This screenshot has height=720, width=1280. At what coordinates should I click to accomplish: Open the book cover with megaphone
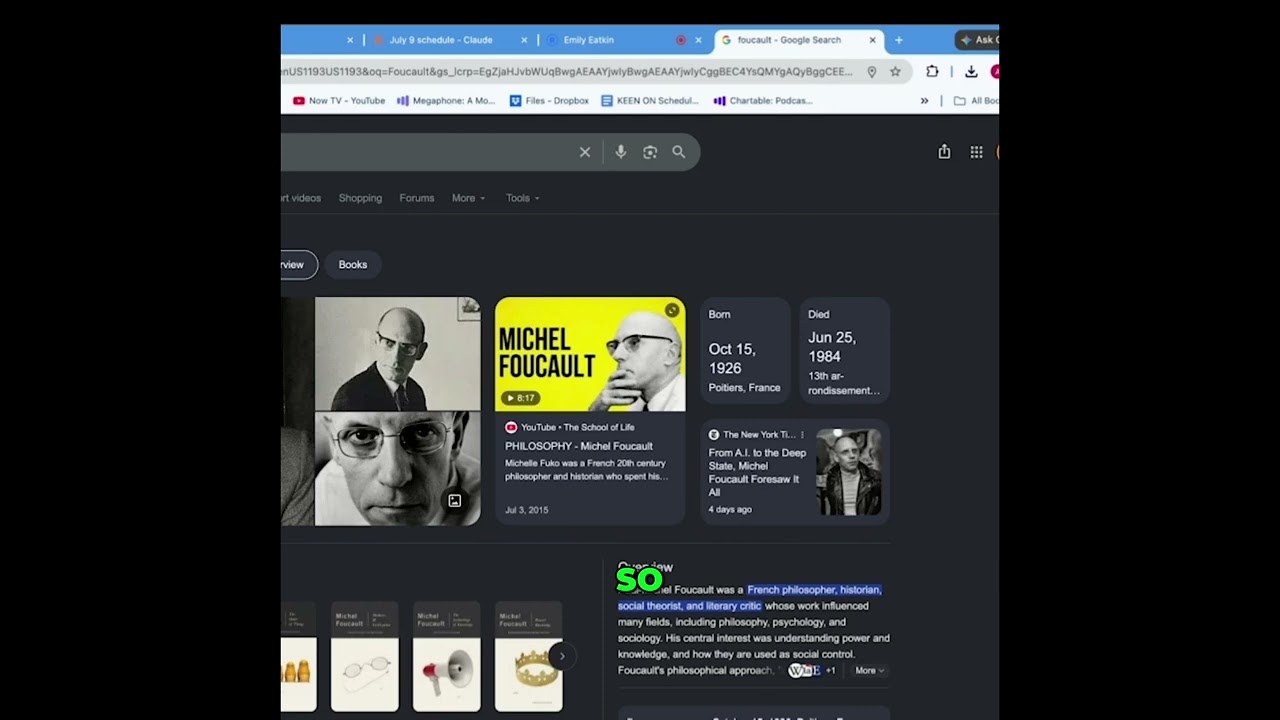coord(447,657)
